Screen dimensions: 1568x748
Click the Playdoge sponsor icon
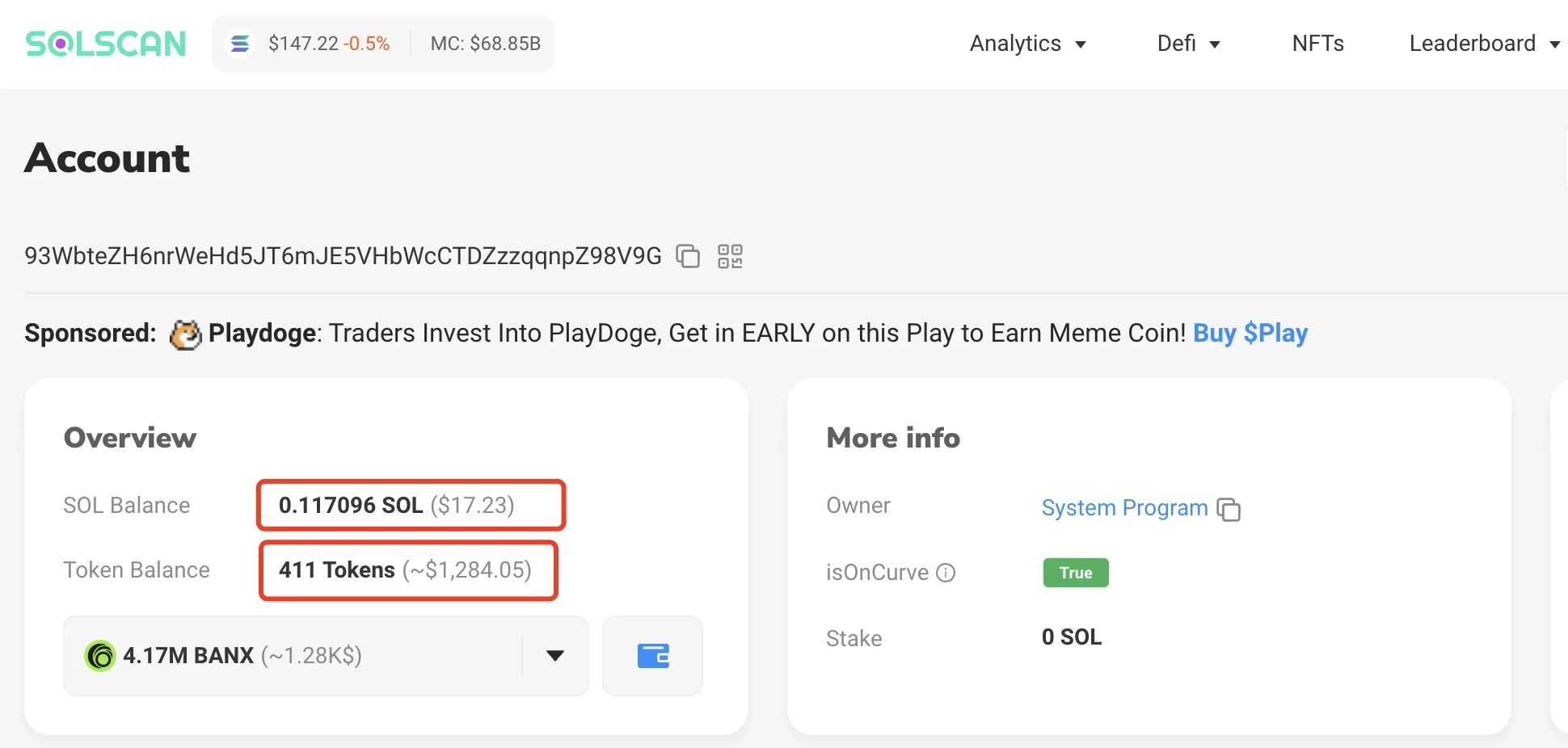point(185,334)
